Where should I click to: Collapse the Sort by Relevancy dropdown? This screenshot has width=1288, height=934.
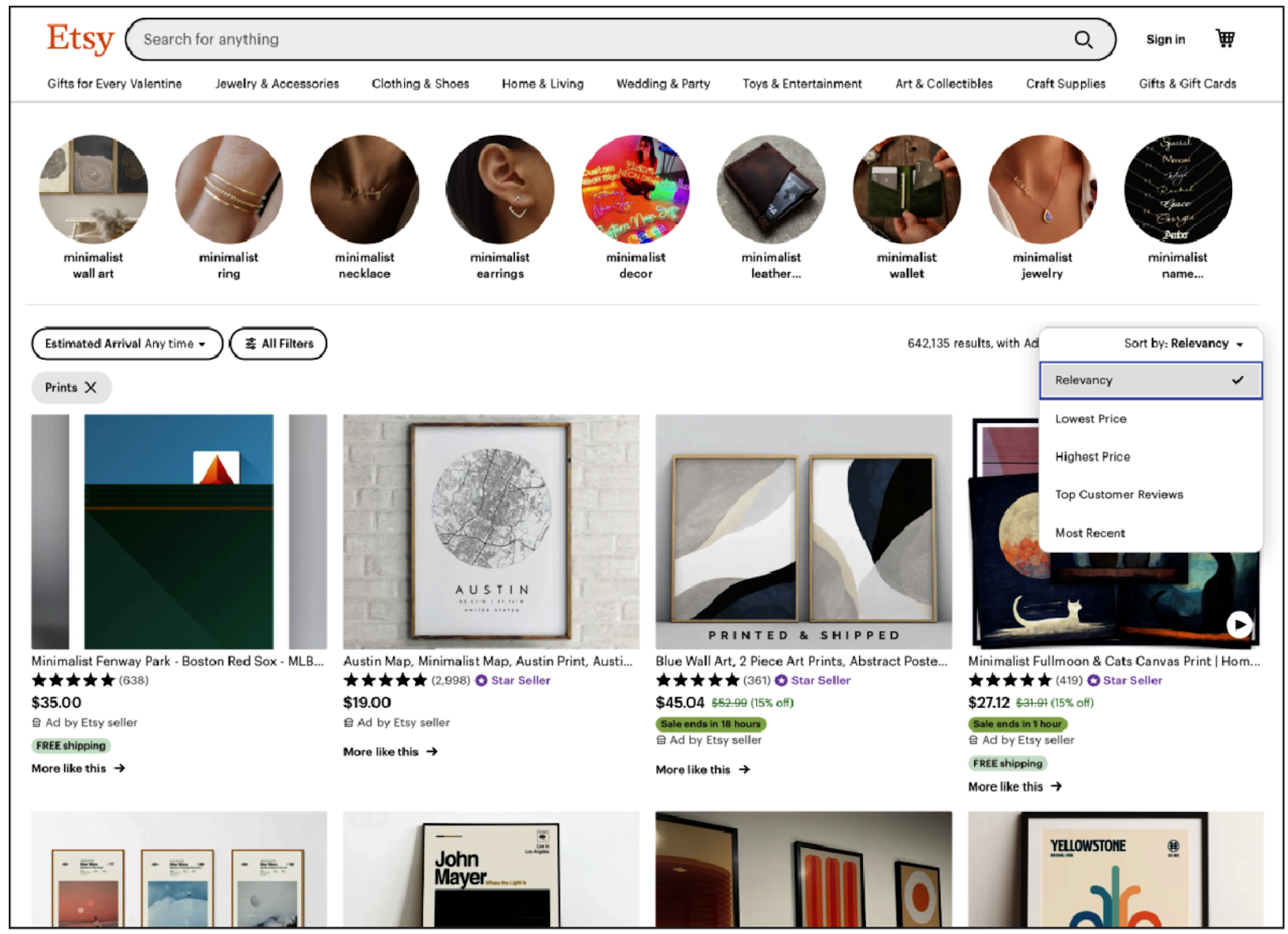(x=1183, y=344)
